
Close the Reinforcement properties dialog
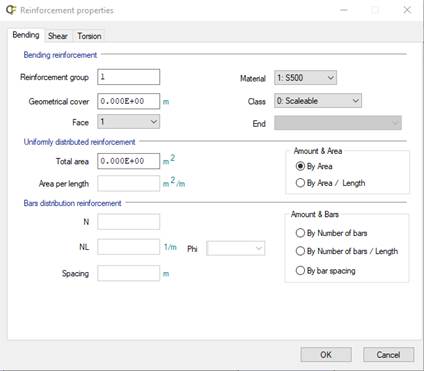(407, 10)
